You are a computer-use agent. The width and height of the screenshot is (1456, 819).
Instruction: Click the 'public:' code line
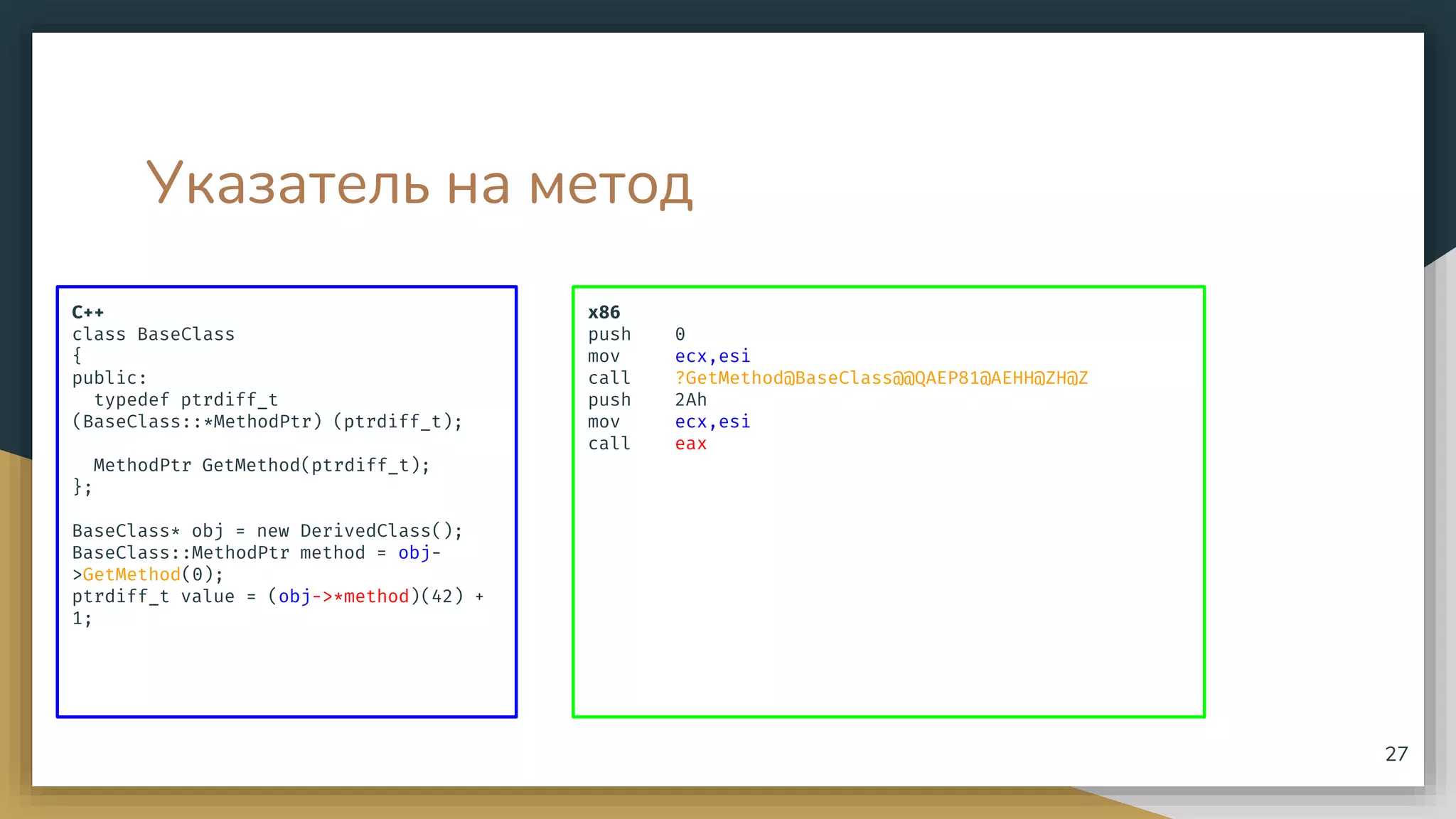pyautogui.click(x=109, y=378)
